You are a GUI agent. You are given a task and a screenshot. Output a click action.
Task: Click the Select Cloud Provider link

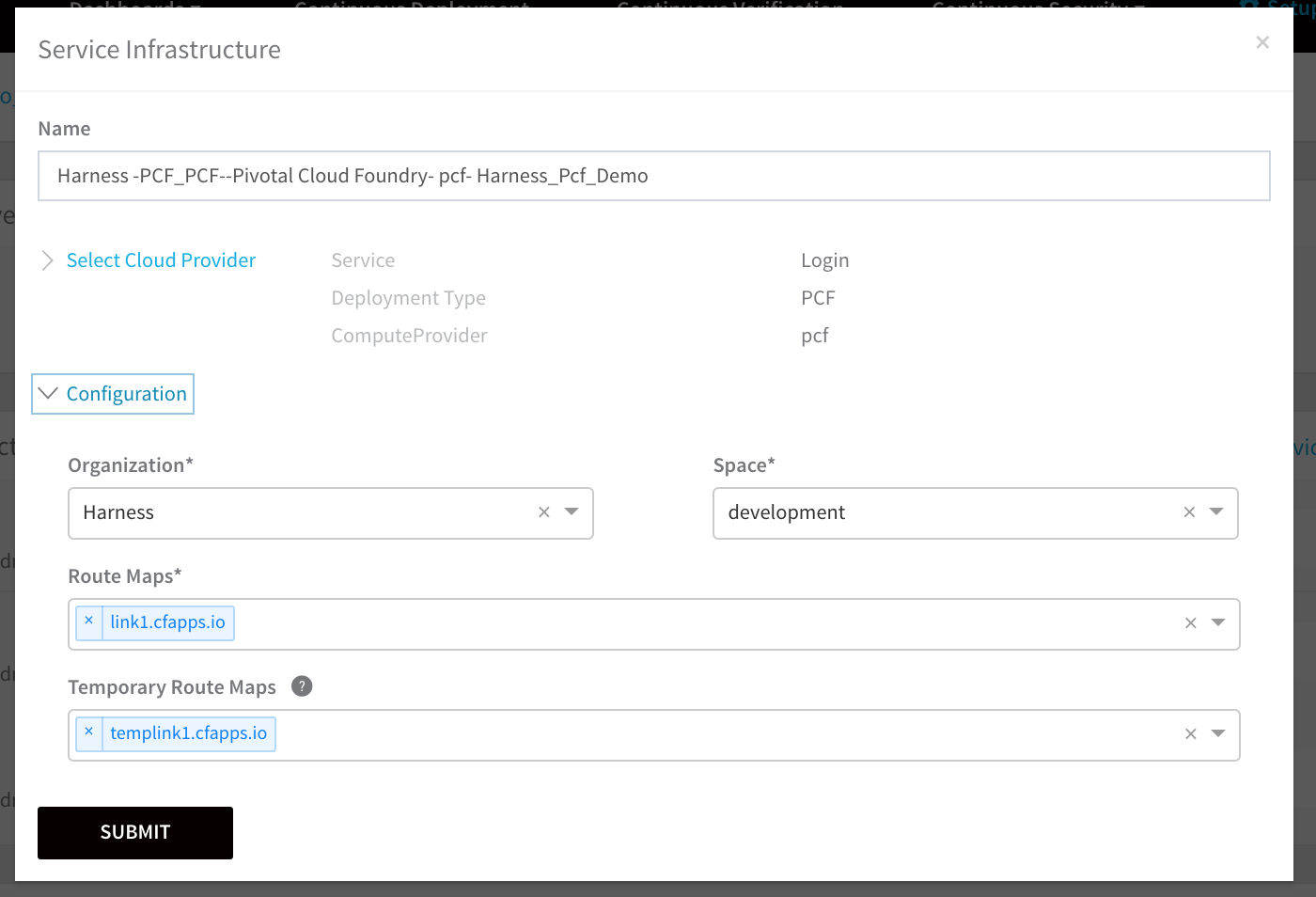(x=161, y=260)
